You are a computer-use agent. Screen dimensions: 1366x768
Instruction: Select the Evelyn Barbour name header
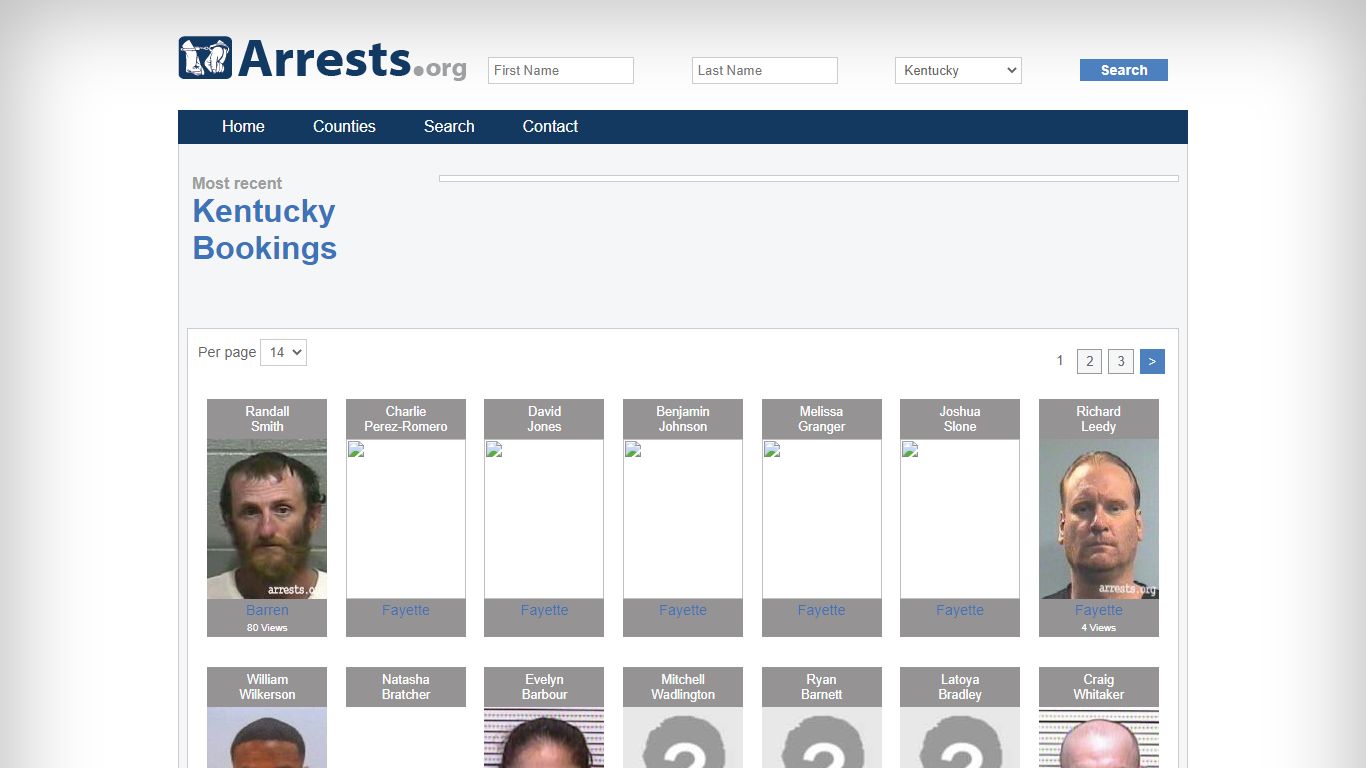tap(544, 687)
